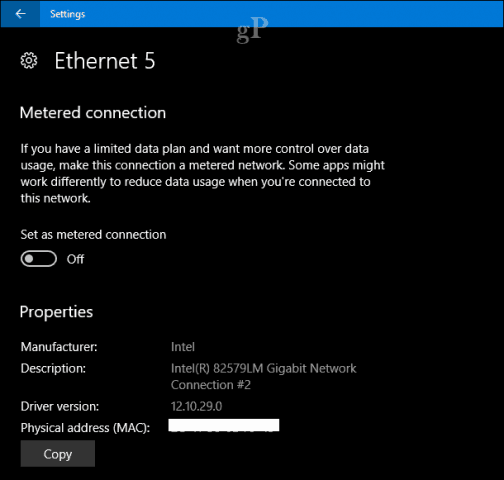Click the Off label beside the toggle
Viewport: 504px width, 480px height.
coord(75,259)
